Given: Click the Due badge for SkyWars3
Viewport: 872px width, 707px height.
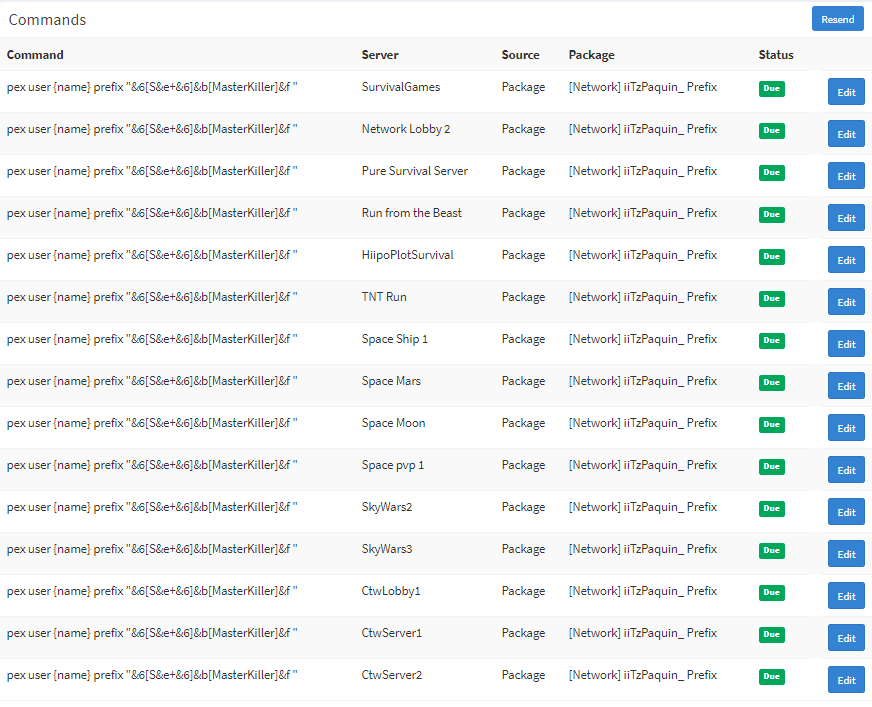Looking at the screenshot, I should click(771, 551).
